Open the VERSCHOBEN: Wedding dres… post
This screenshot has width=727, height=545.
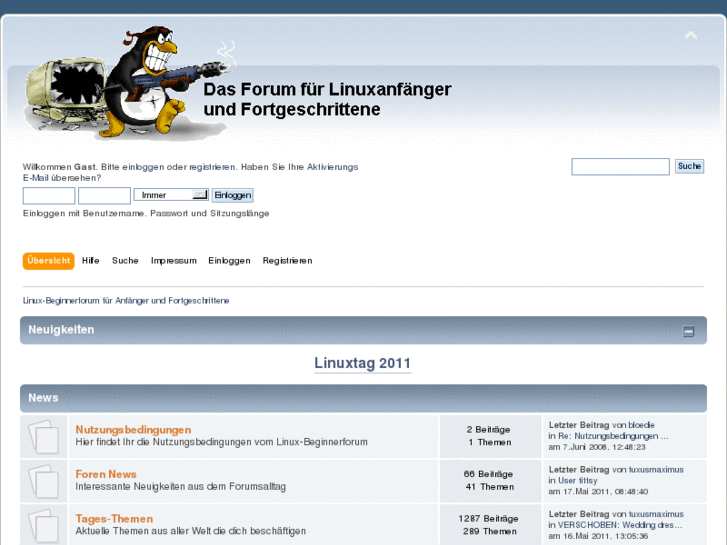[x=620, y=525]
